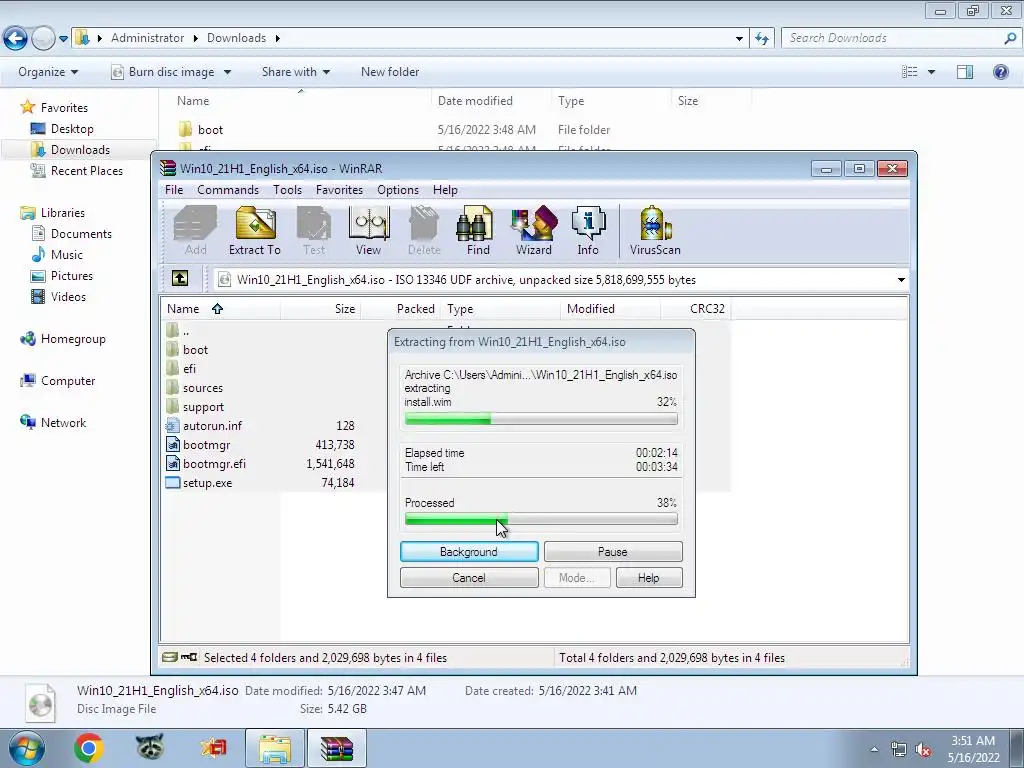
Task: Show archive Info in WinRAR
Action: click(588, 230)
